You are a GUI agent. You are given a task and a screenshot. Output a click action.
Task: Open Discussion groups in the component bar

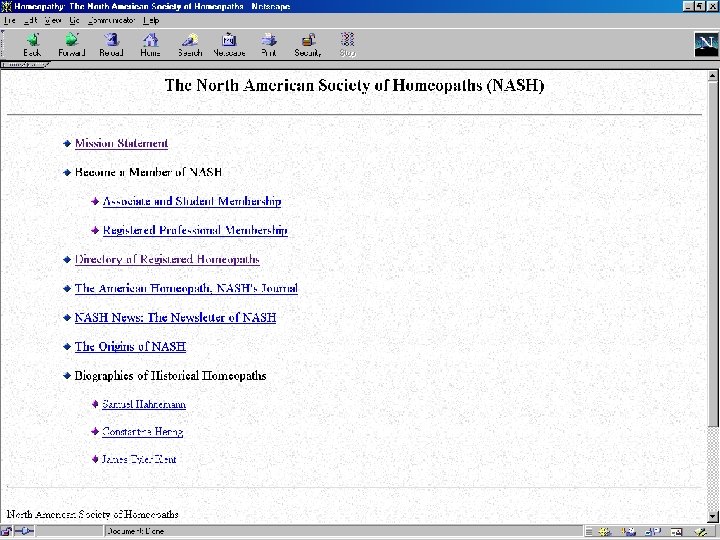tap(652, 532)
